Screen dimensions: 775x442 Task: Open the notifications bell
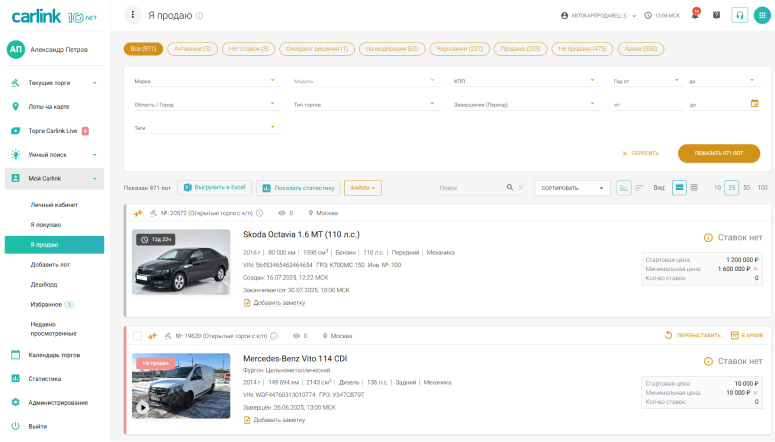click(695, 15)
